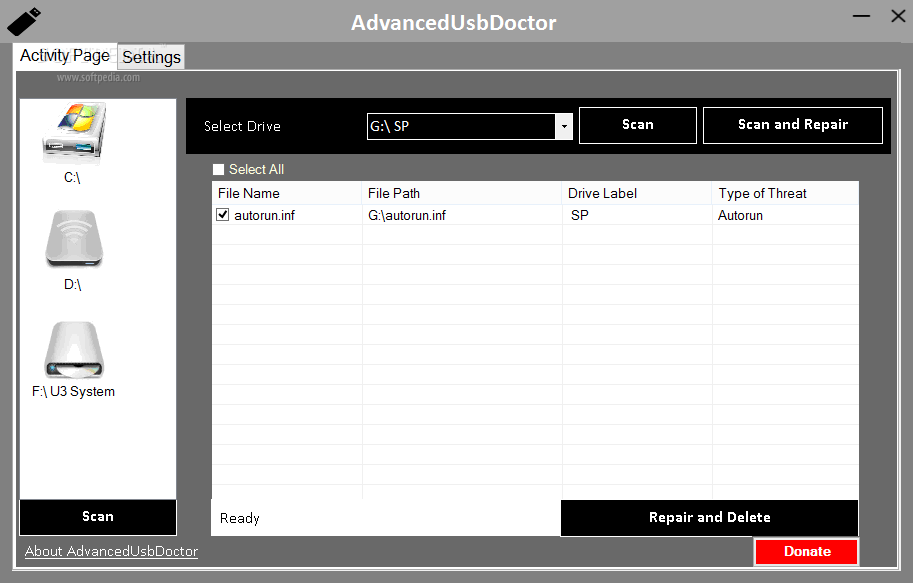Sort by the Drive Label column header
The image size is (913, 583).
pos(637,193)
